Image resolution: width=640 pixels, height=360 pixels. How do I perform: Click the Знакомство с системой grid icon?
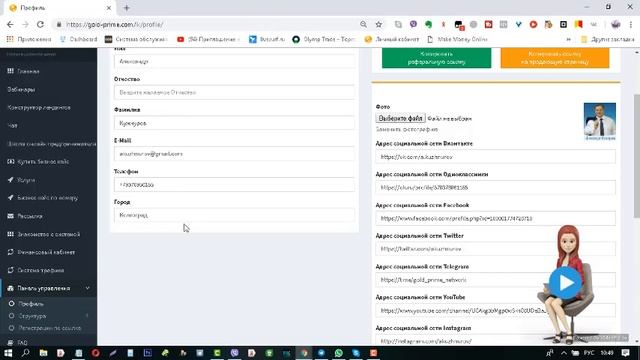11,234
